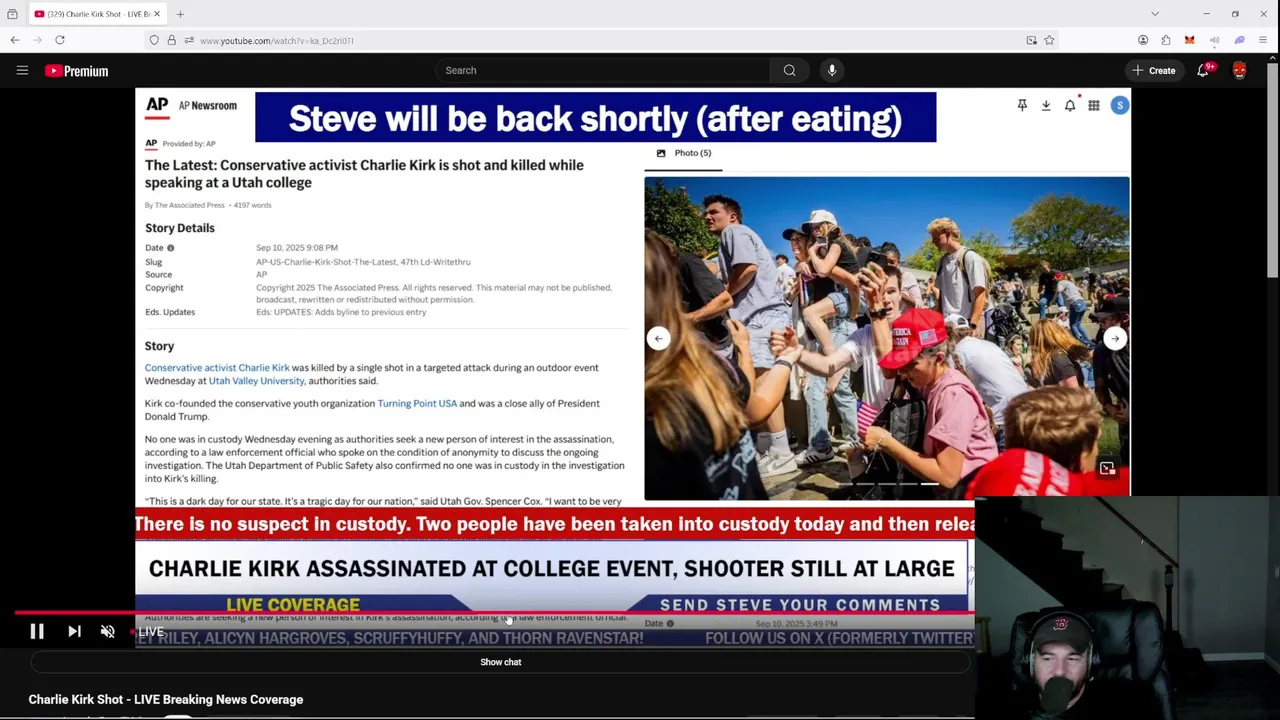Screen dimensions: 1280x720
Task: Open the purple brain extension icon
Action: 1239,40
